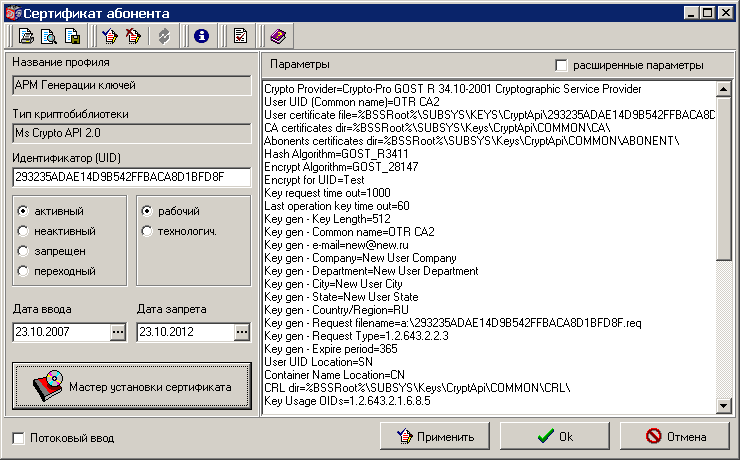740x460 pixels.
Task: Toggle the 'Потоковый ввод' checkbox
Action: click(18, 438)
